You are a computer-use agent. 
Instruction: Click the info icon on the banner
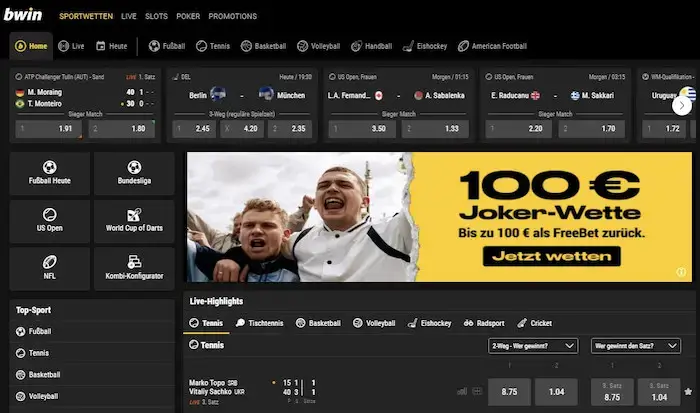coord(681,272)
